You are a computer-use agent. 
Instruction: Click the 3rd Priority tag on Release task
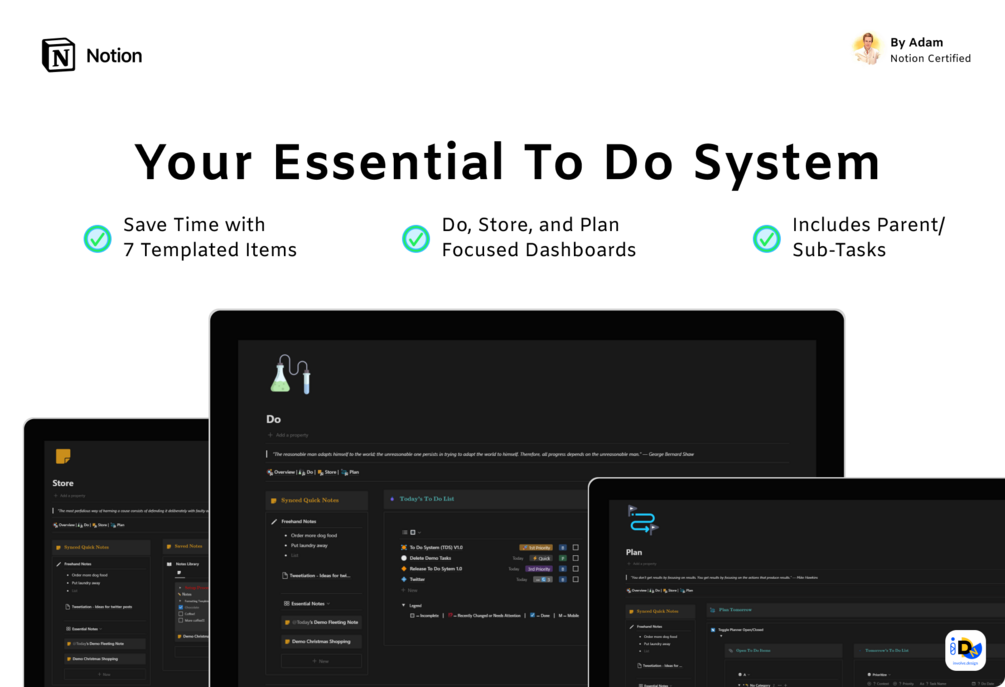tap(539, 568)
